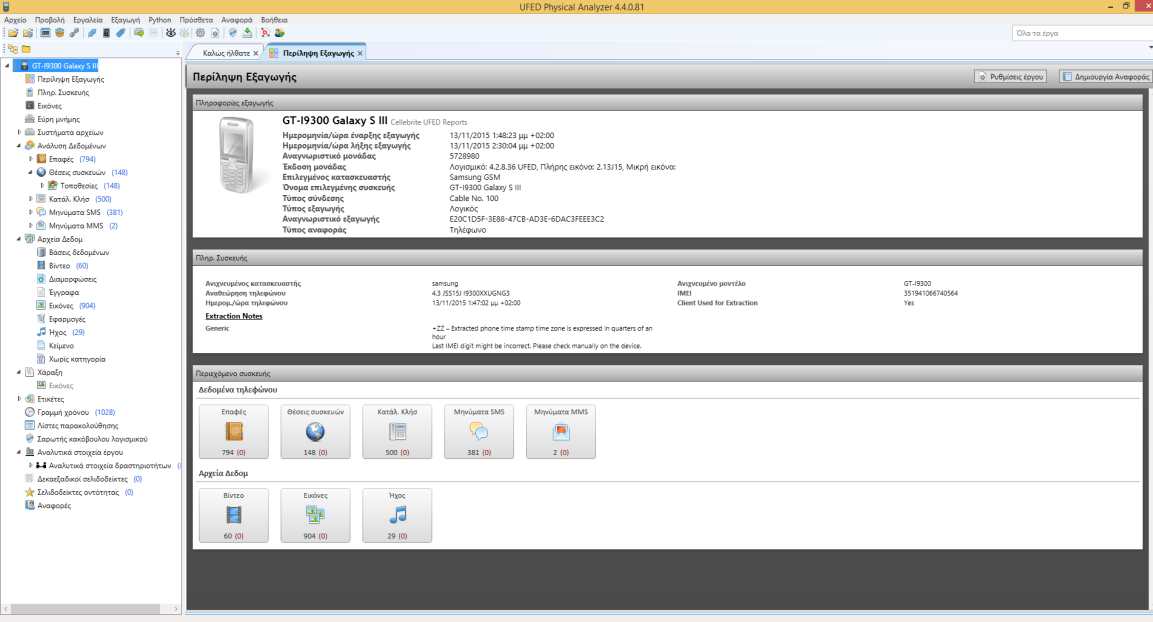Click the blue USB drive toolbar icon
Viewport: 1153px width, 622px height.
pyautogui.click(x=121, y=32)
